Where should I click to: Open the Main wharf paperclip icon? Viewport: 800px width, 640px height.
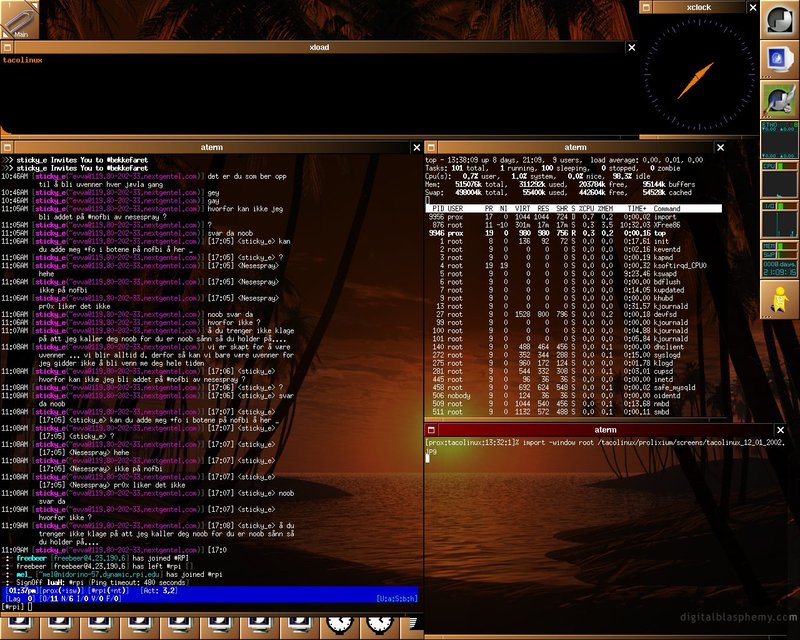pos(19,19)
